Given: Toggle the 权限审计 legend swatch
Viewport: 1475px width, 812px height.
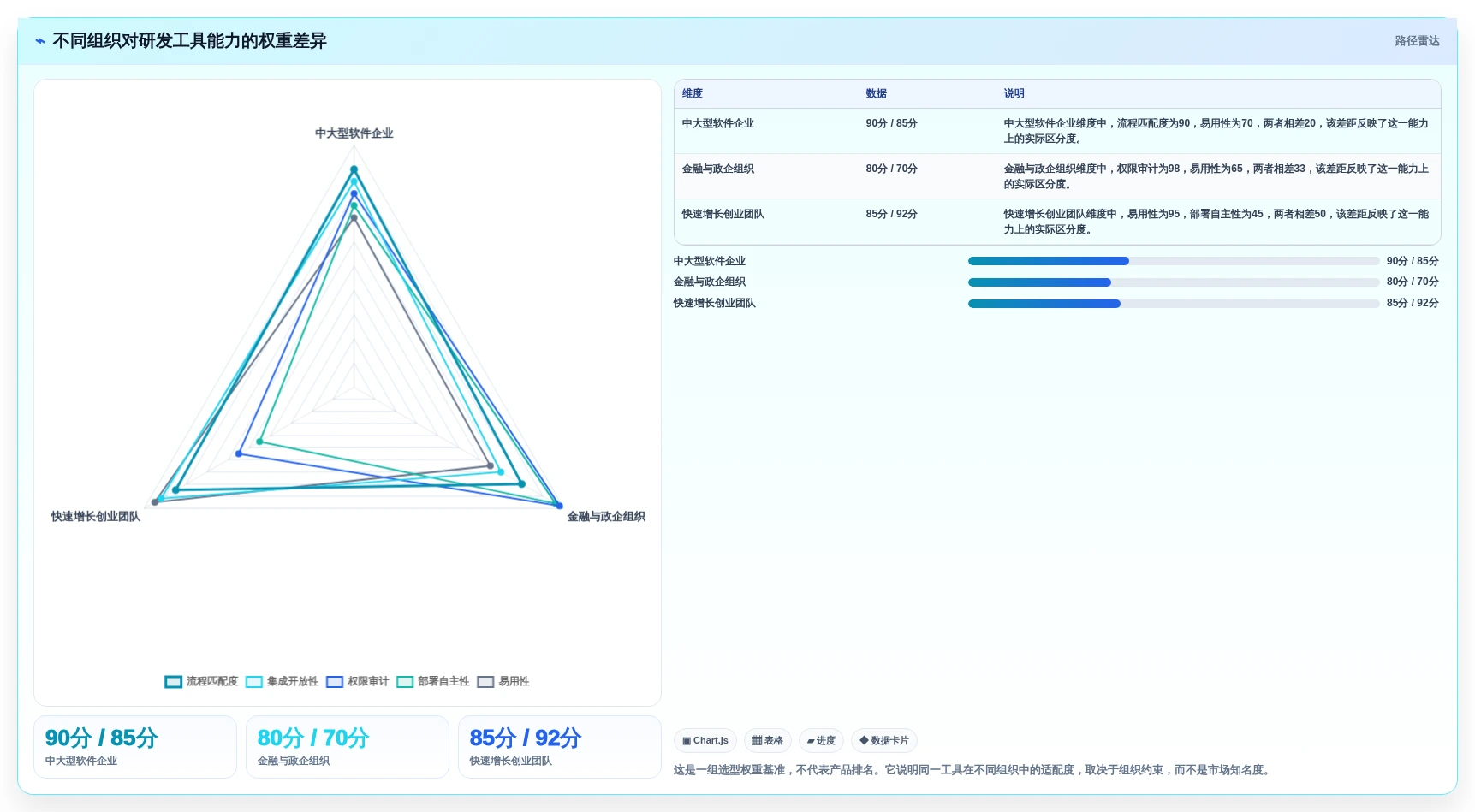Looking at the screenshot, I should 335,682.
